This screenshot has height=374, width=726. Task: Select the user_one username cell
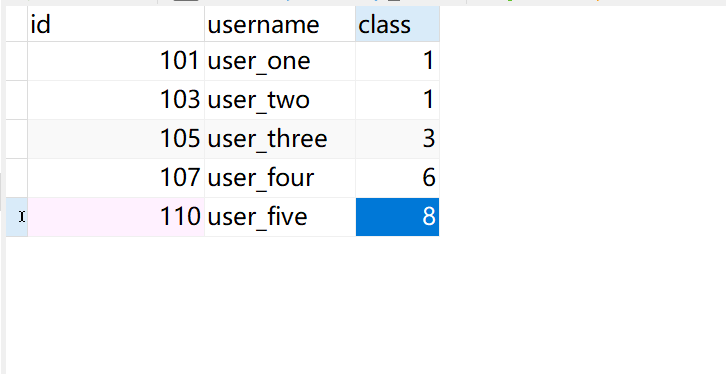tap(280, 61)
